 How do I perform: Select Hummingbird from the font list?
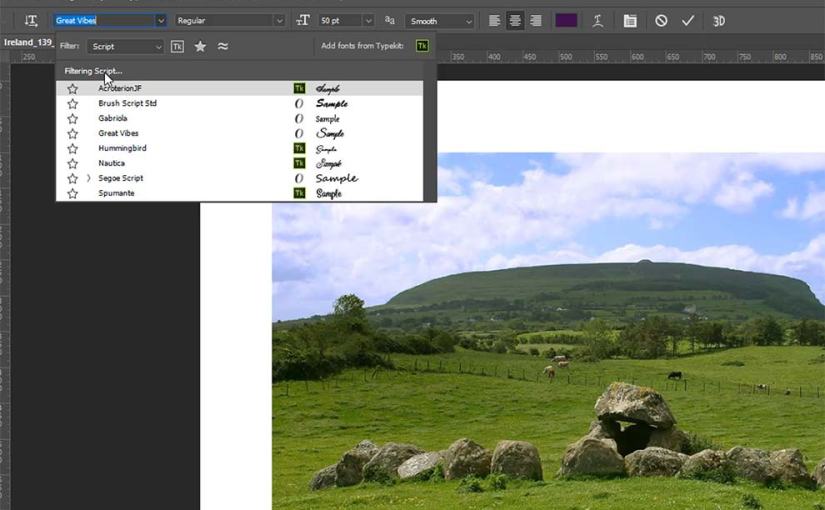point(122,148)
